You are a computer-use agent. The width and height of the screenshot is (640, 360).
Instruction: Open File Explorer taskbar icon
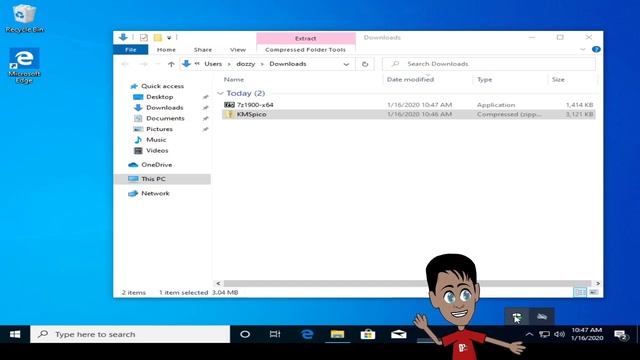click(x=337, y=334)
